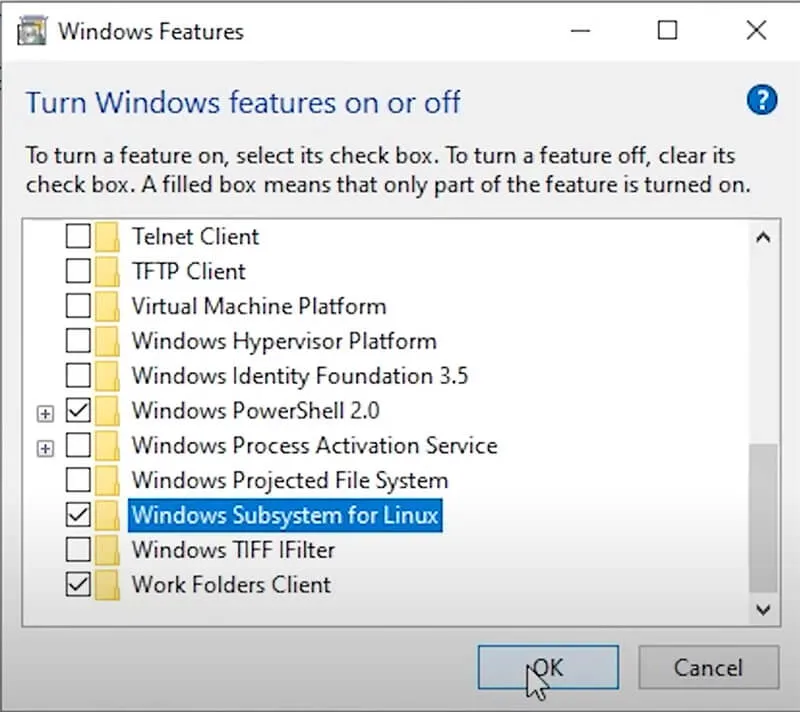This screenshot has width=800, height=712.
Task: Select the Work Folders Client folder icon
Action: point(107,584)
